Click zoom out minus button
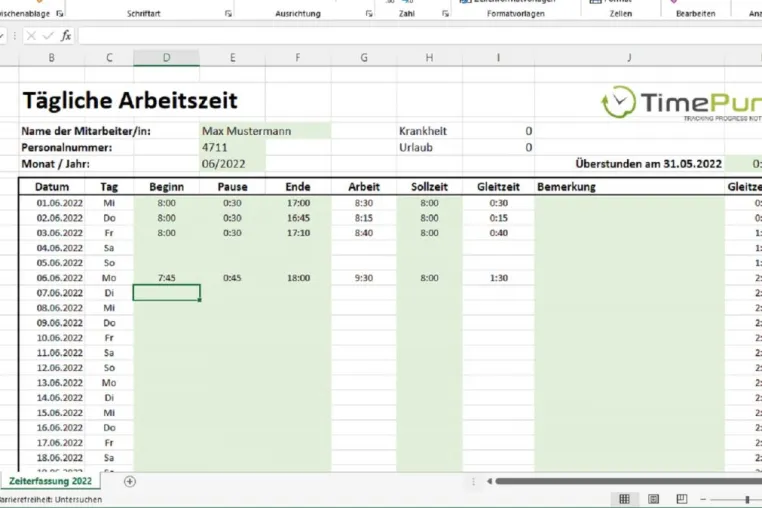 [703, 499]
